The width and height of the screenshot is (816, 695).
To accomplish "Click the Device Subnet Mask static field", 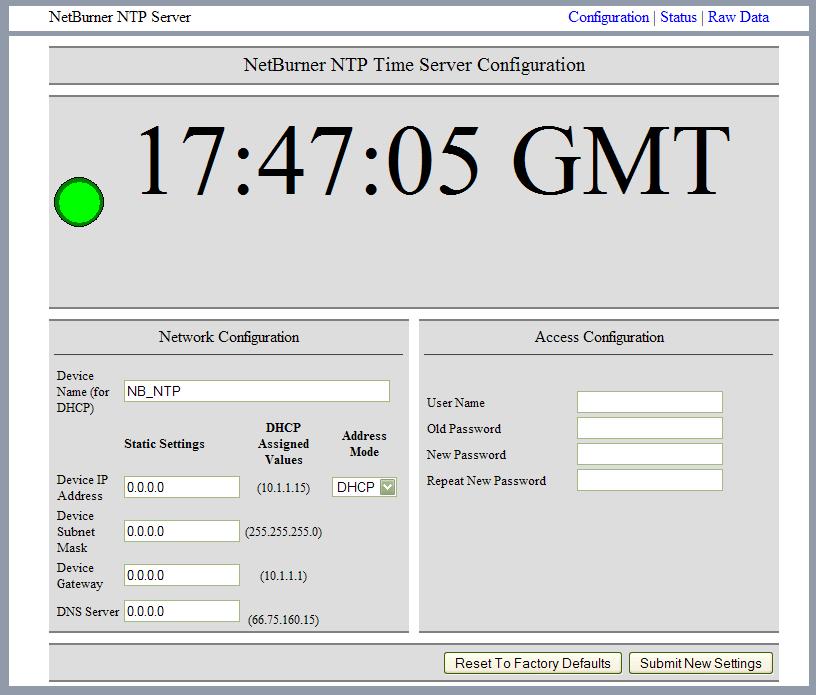I will [182, 531].
